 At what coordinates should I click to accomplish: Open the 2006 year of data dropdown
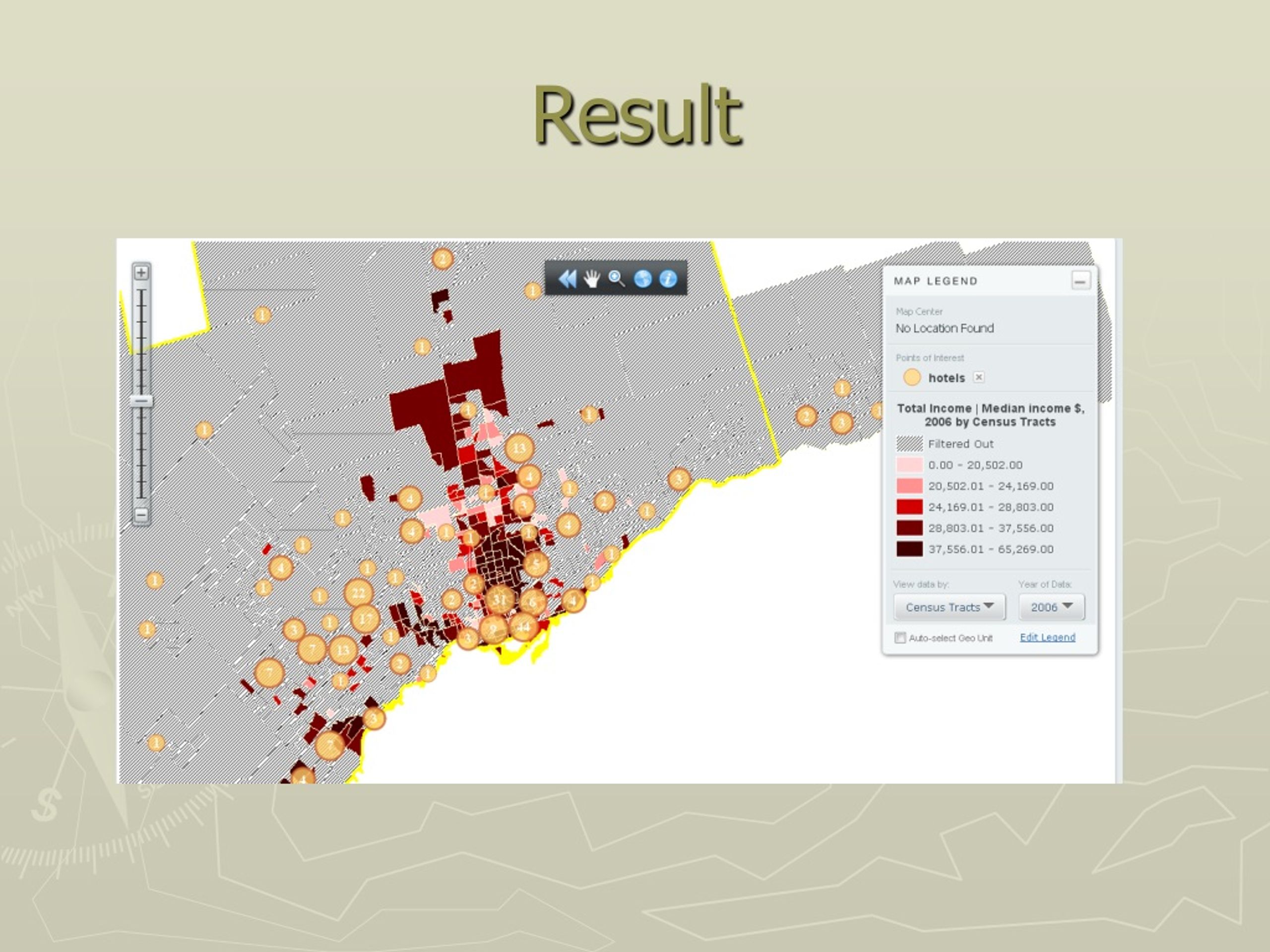tap(1051, 607)
